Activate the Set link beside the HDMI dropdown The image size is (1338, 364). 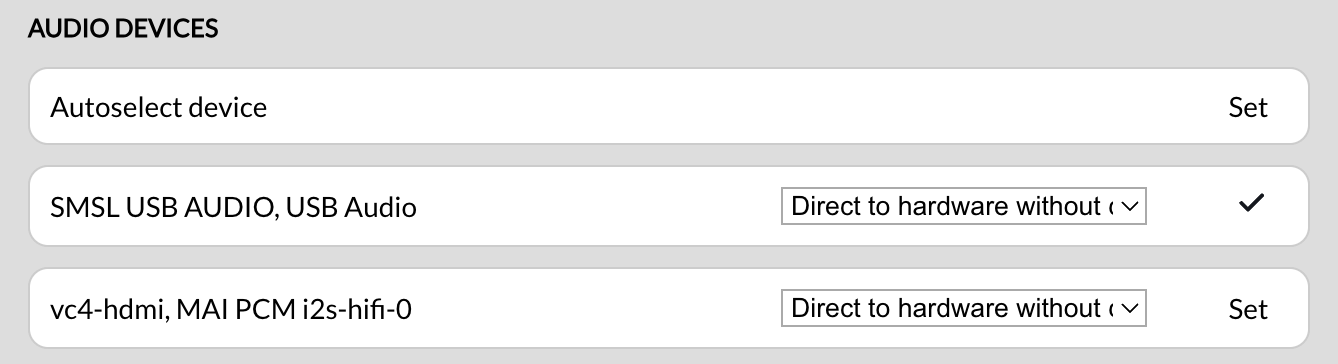tap(1248, 309)
